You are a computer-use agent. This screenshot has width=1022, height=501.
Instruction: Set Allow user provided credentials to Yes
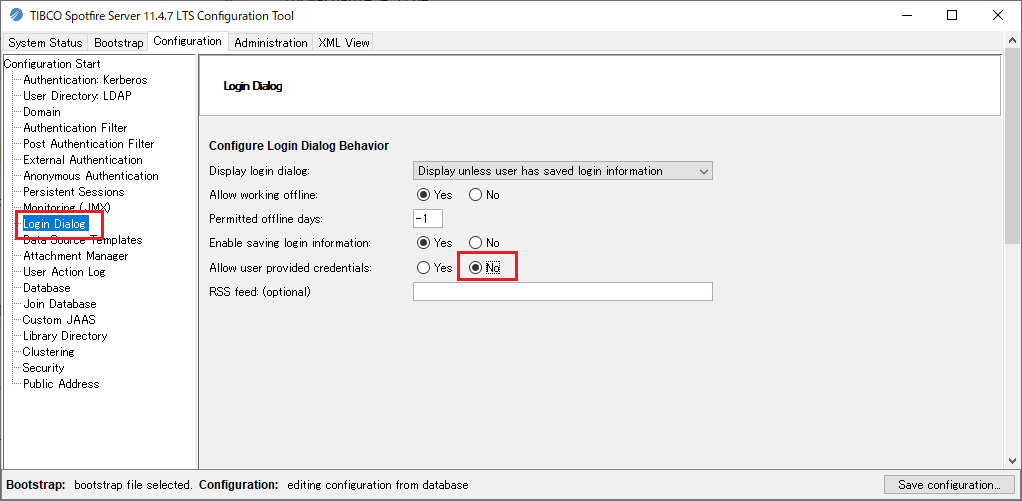424,267
